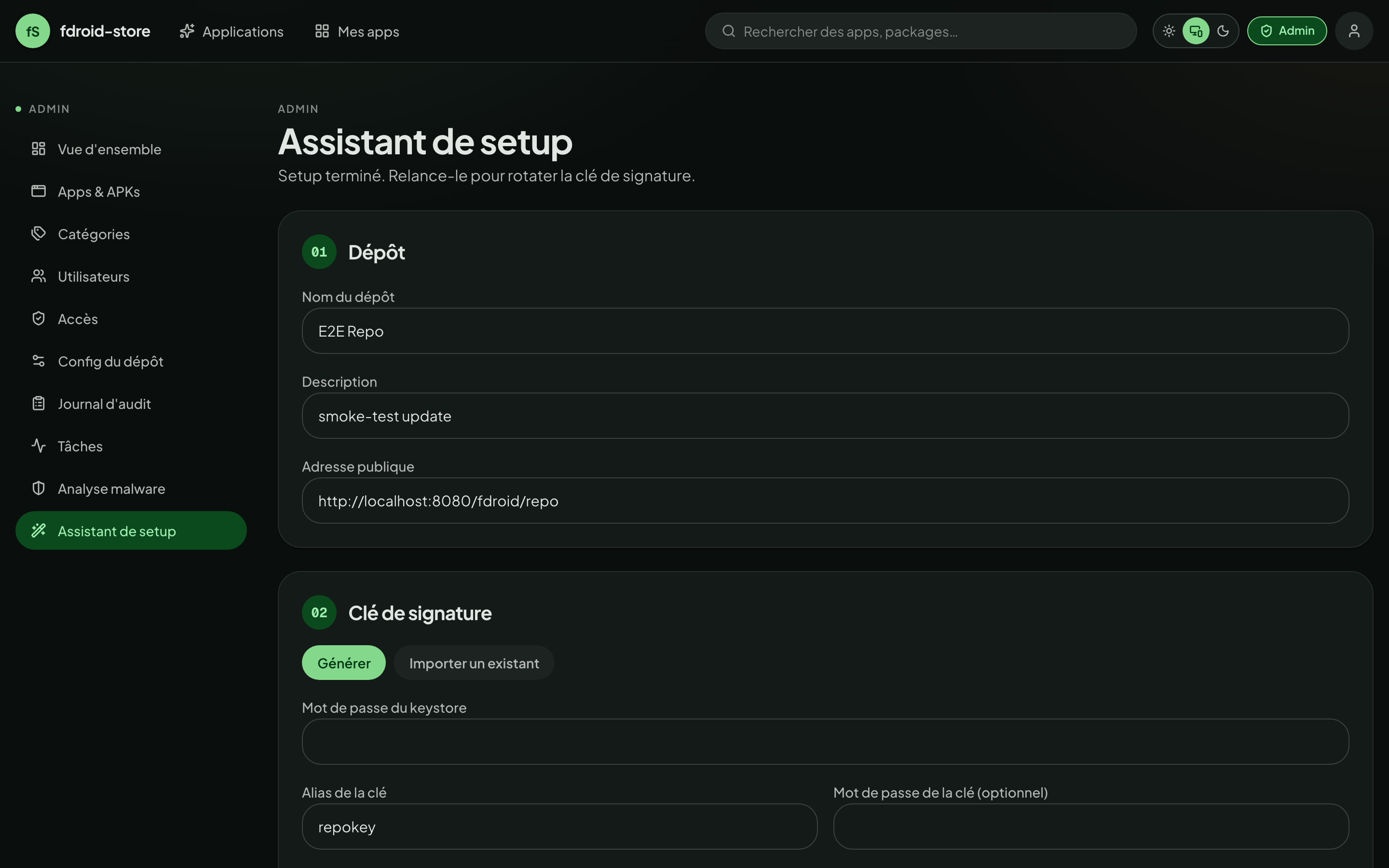Click the Alias de la clé field

coord(559,827)
